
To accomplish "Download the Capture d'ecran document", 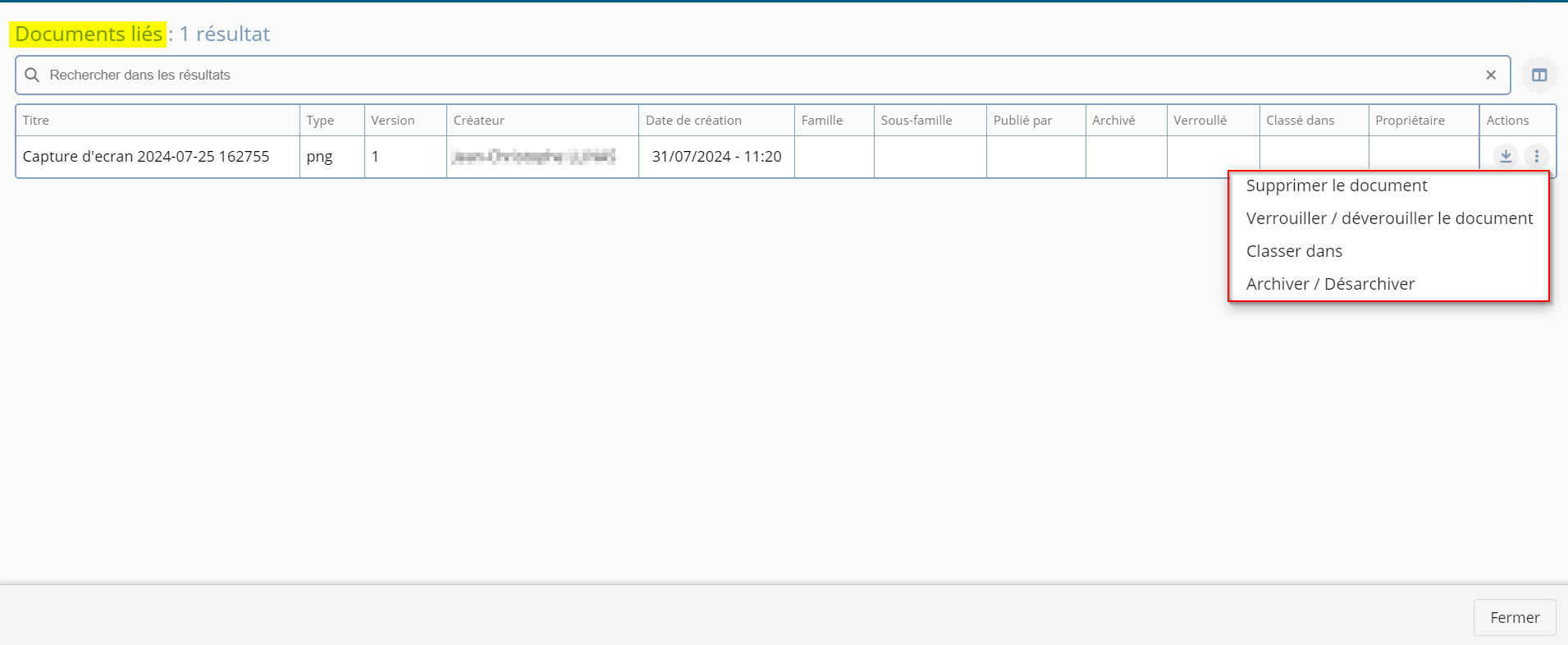I will tap(1506, 156).
